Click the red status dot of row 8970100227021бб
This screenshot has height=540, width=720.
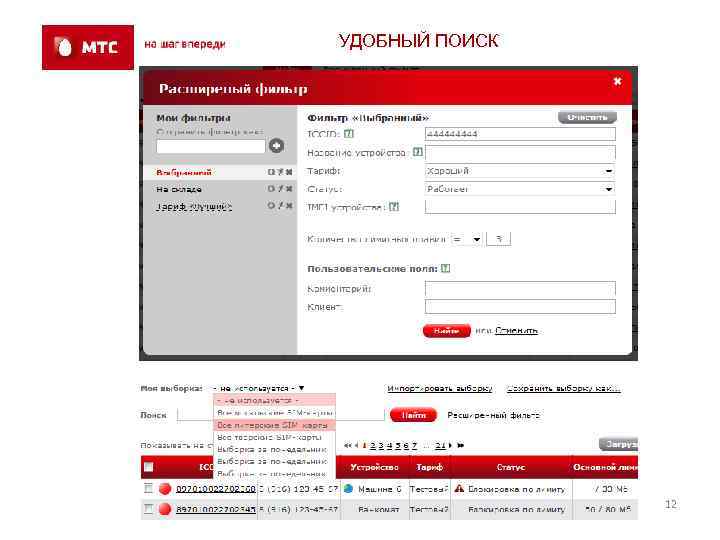coord(165,489)
